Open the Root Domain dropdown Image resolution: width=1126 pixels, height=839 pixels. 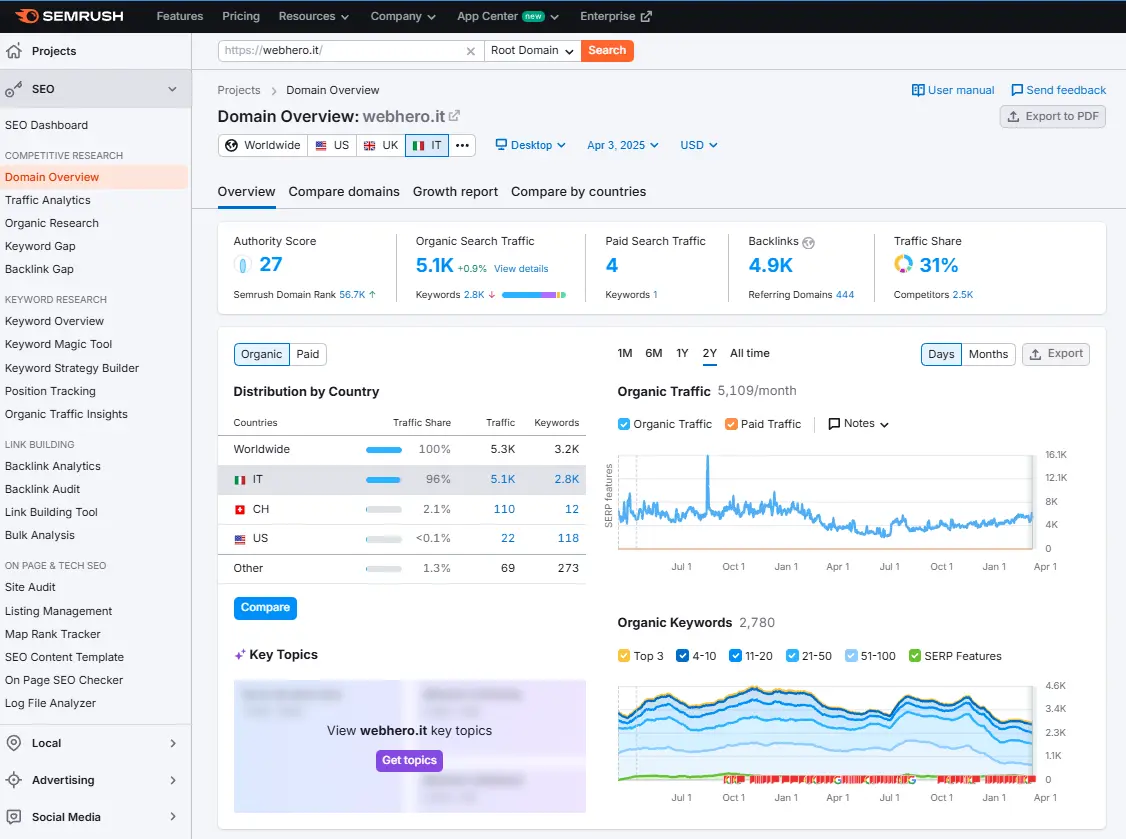[532, 50]
